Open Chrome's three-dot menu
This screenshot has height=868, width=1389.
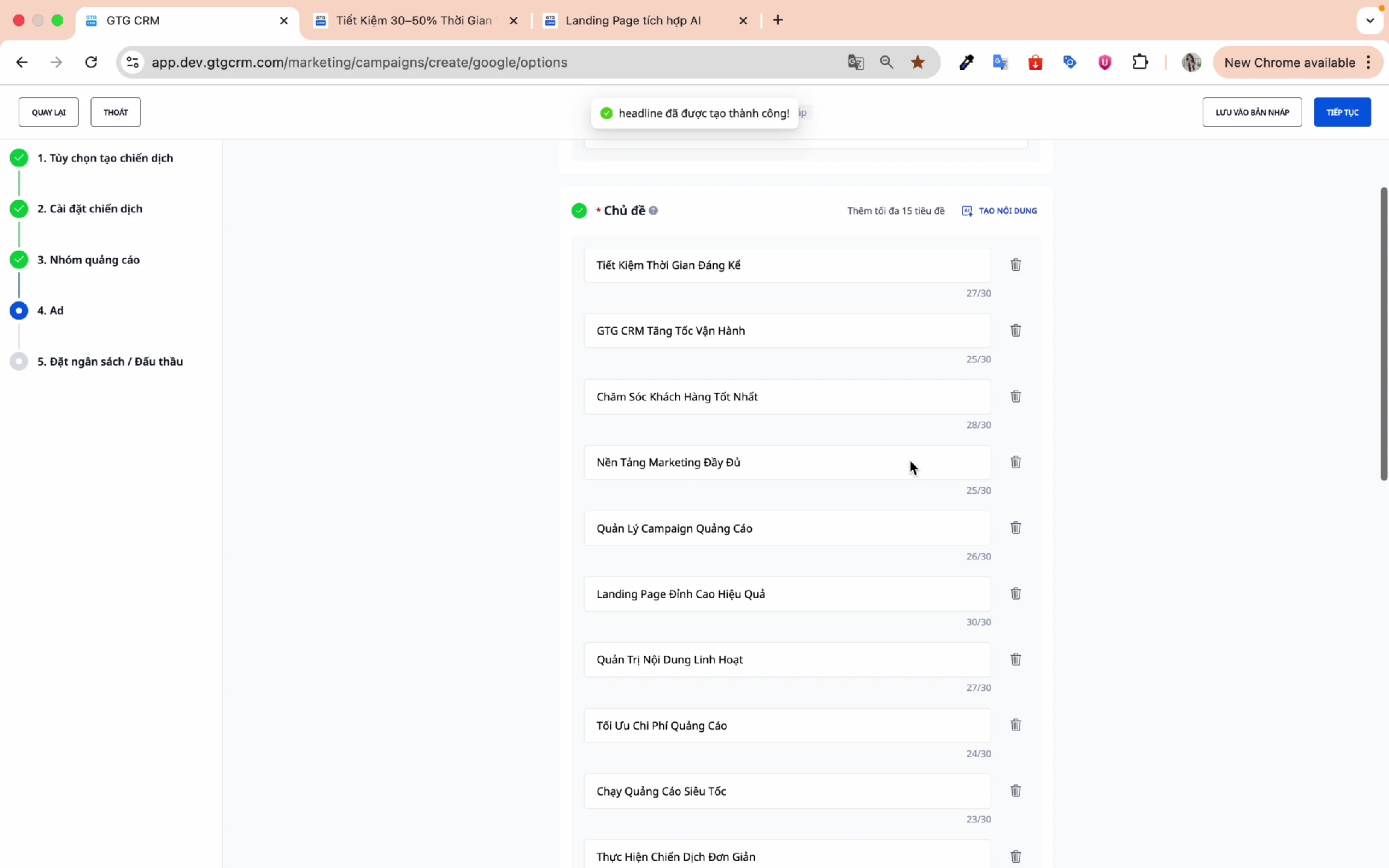(1369, 63)
